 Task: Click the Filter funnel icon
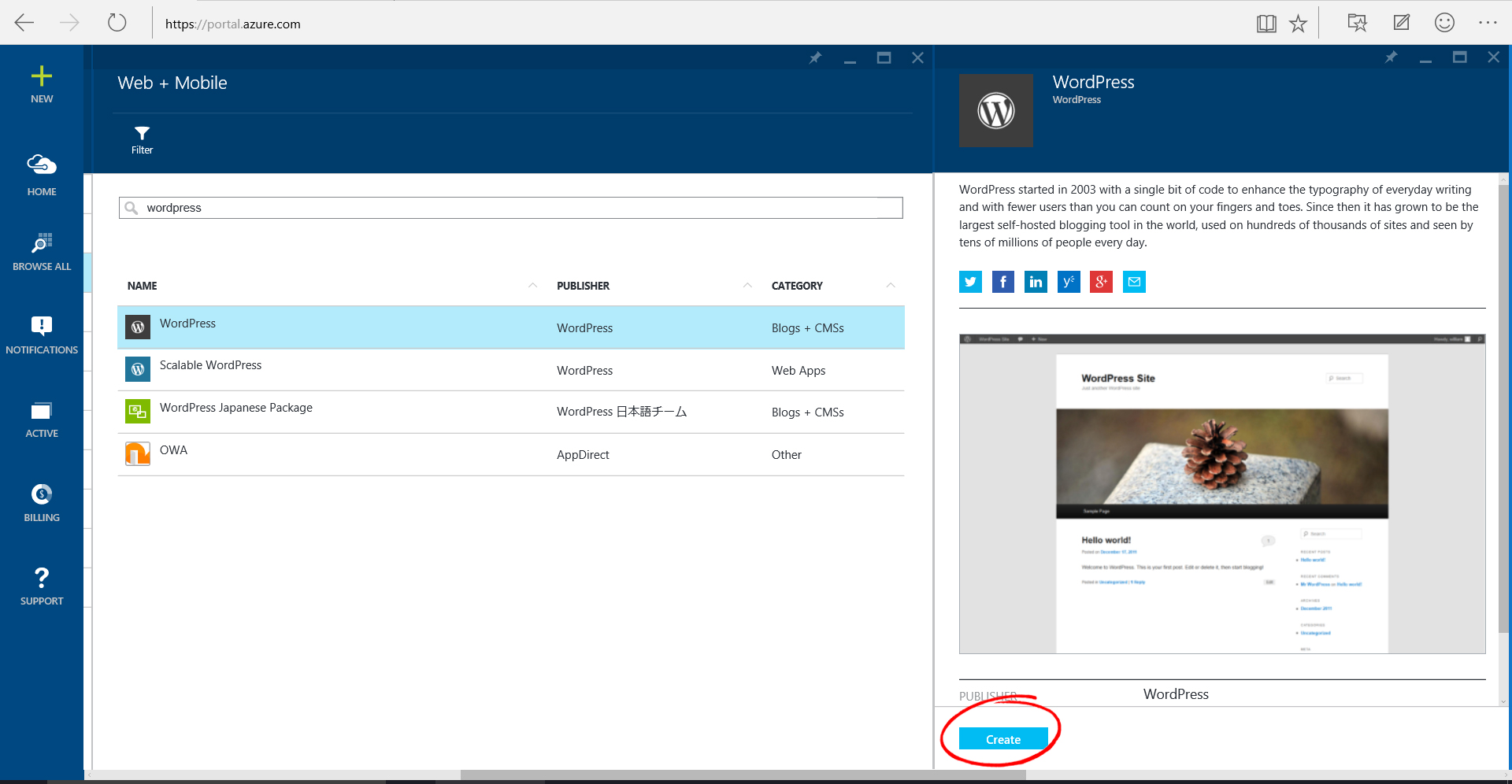point(142,133)
